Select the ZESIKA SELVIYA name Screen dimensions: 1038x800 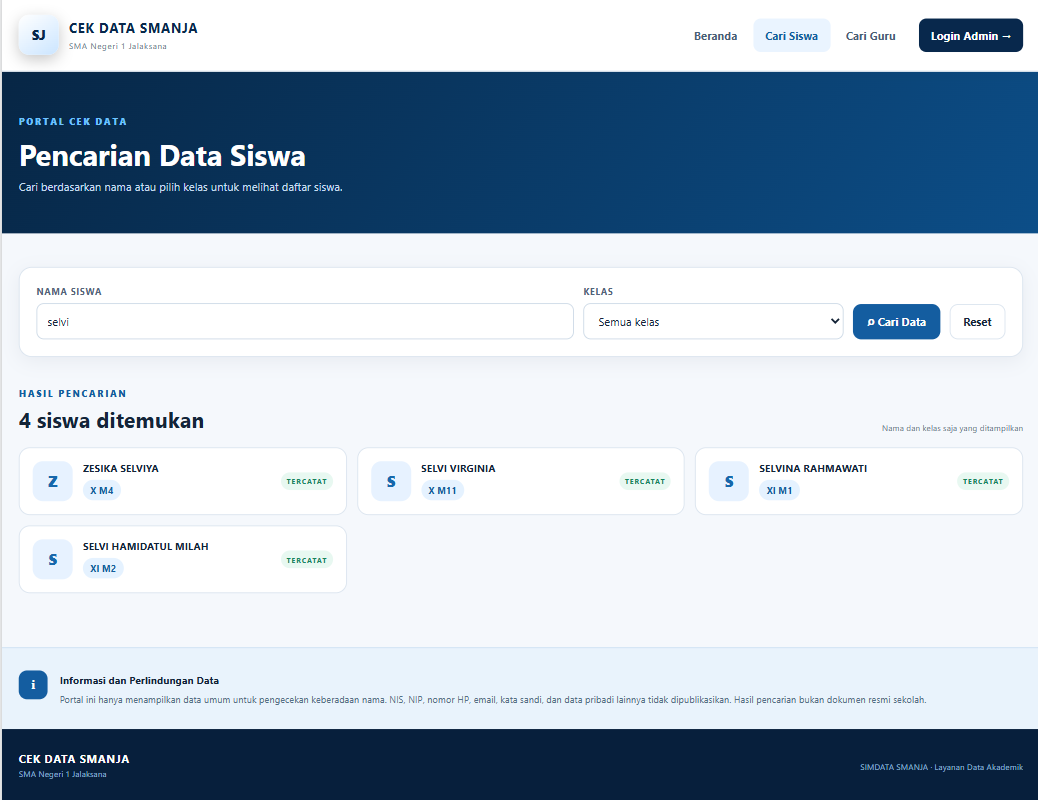coord(120,469)
